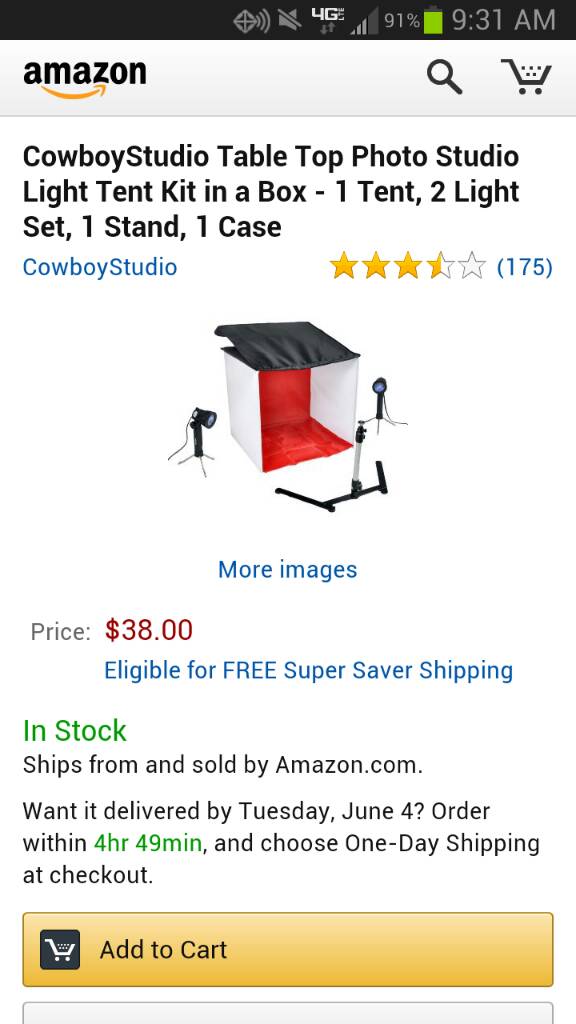Open Eligible for FREE Super Saver Shipping
Screen dimensions: 576x1024
(308, 671)
